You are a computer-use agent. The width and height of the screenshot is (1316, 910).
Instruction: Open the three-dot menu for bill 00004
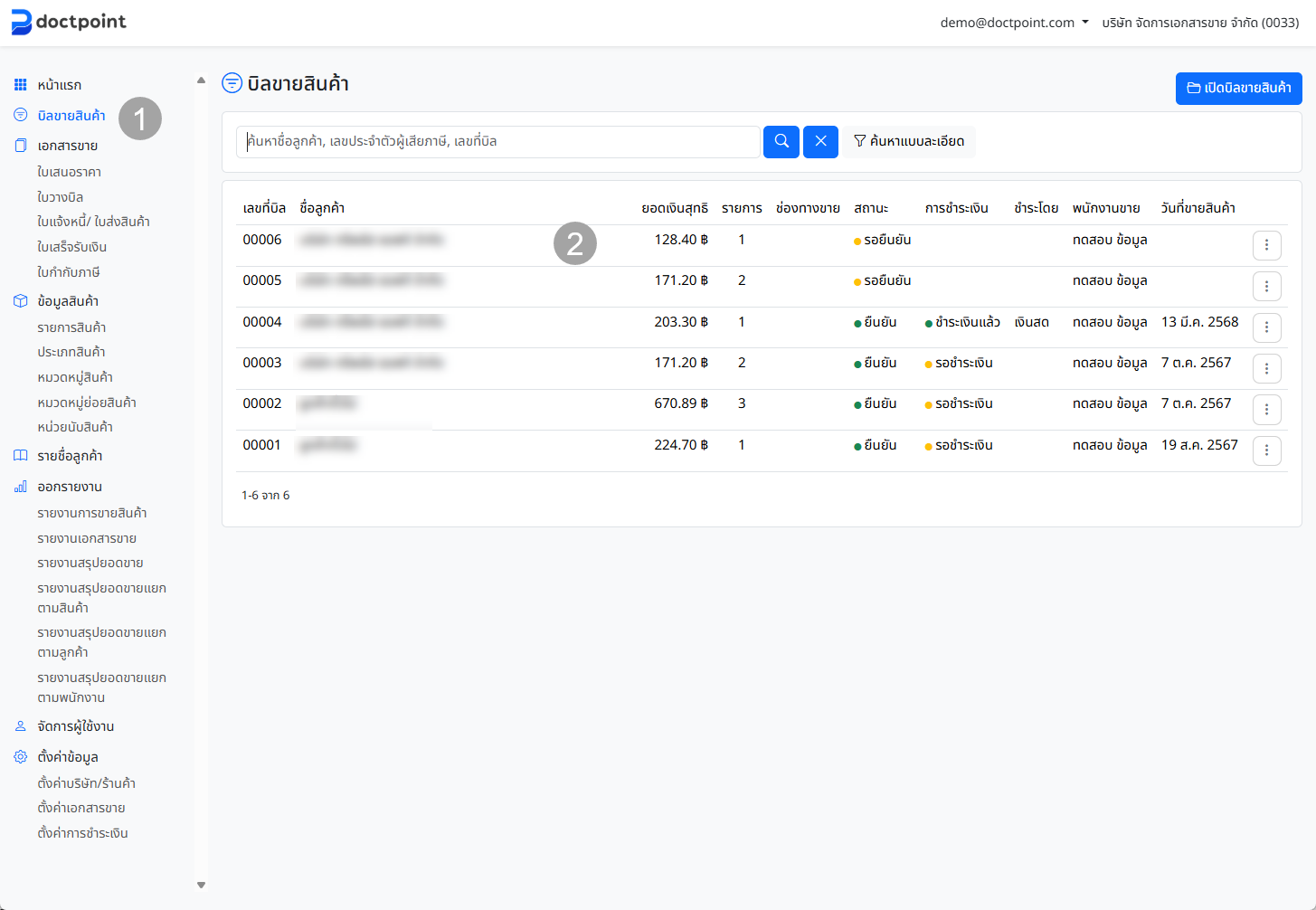[1266, 327]
